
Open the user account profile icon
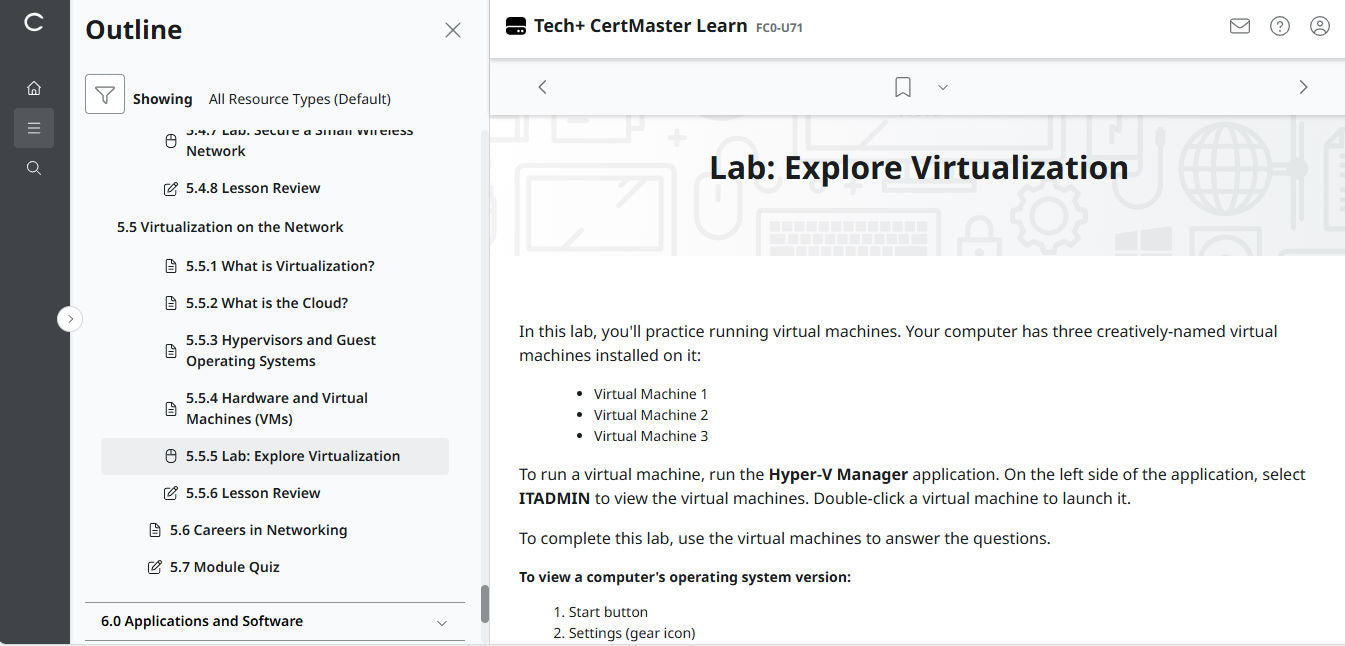click(x=1320, y=26)
